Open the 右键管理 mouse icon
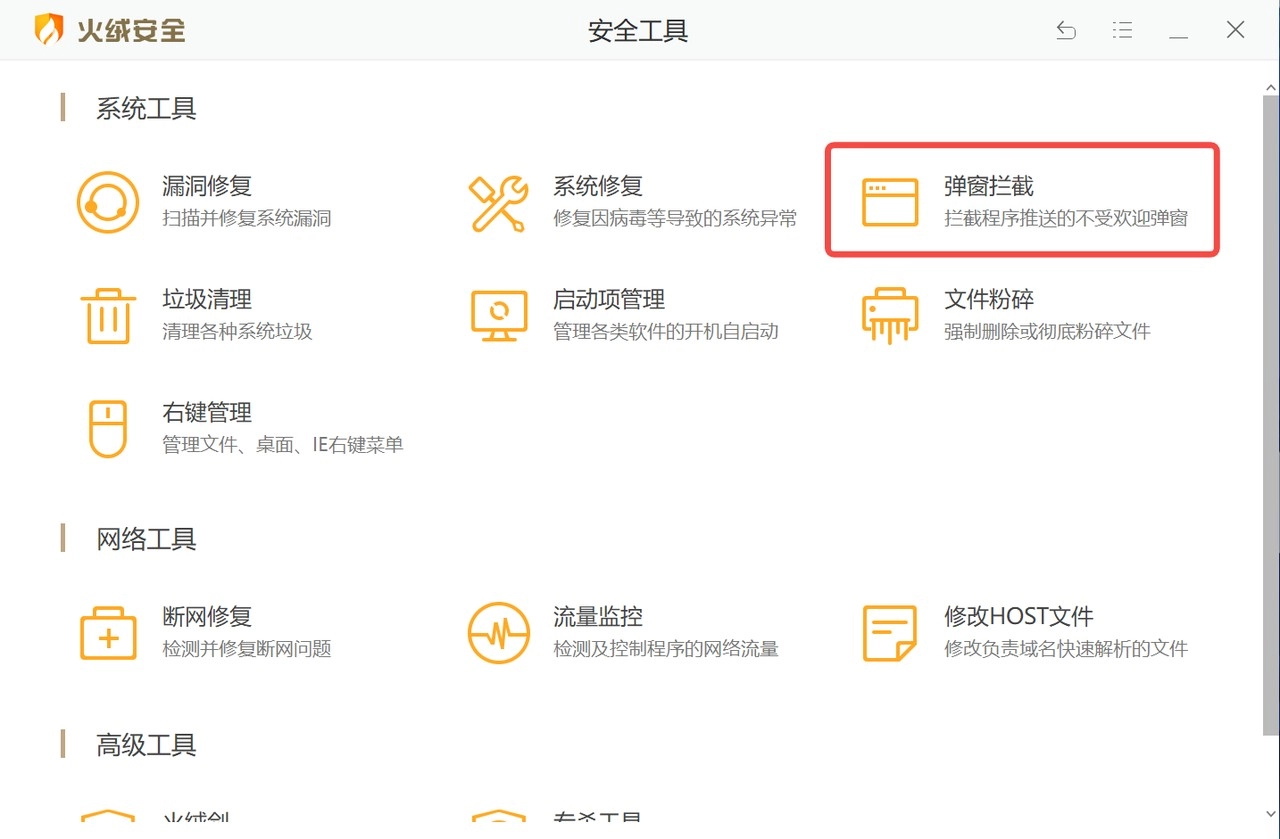This screenshot has width=1280, height=839. [107, 429]
